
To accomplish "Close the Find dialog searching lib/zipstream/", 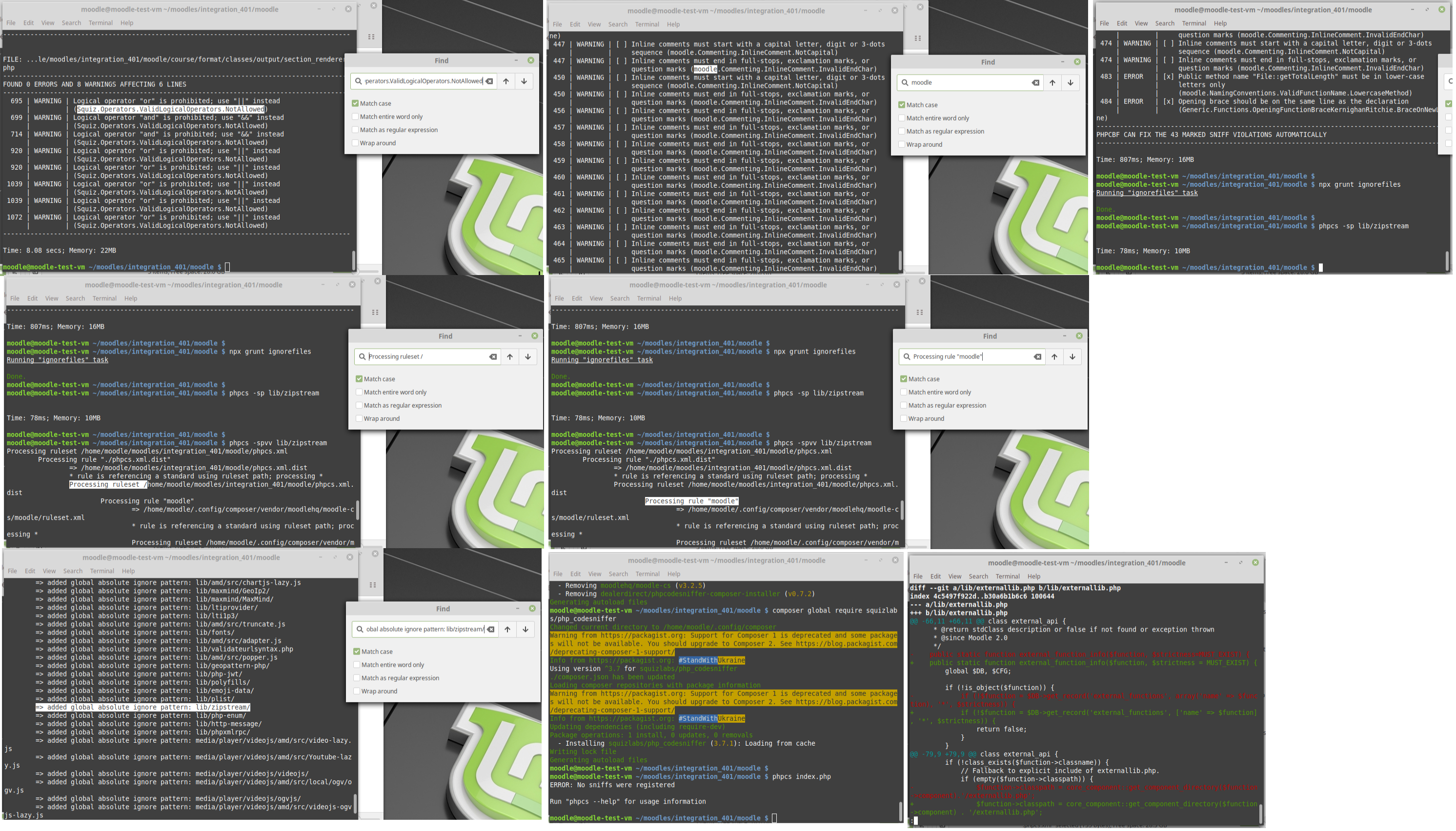I will tap(532, 609).
